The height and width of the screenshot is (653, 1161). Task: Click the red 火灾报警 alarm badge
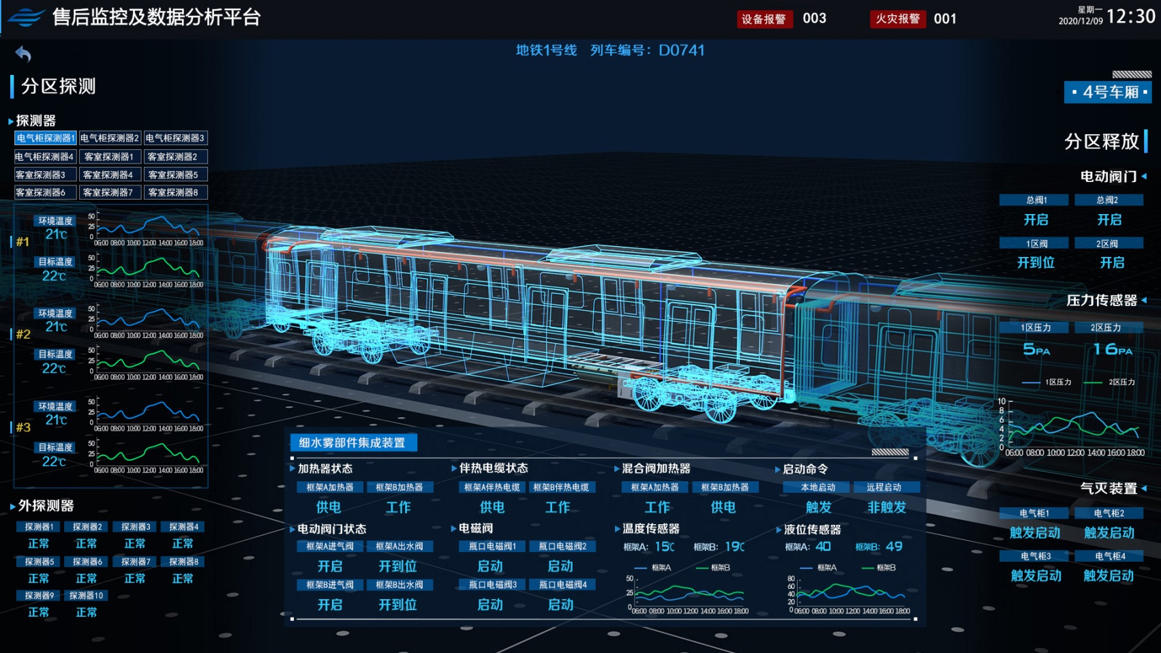(896, 19)
